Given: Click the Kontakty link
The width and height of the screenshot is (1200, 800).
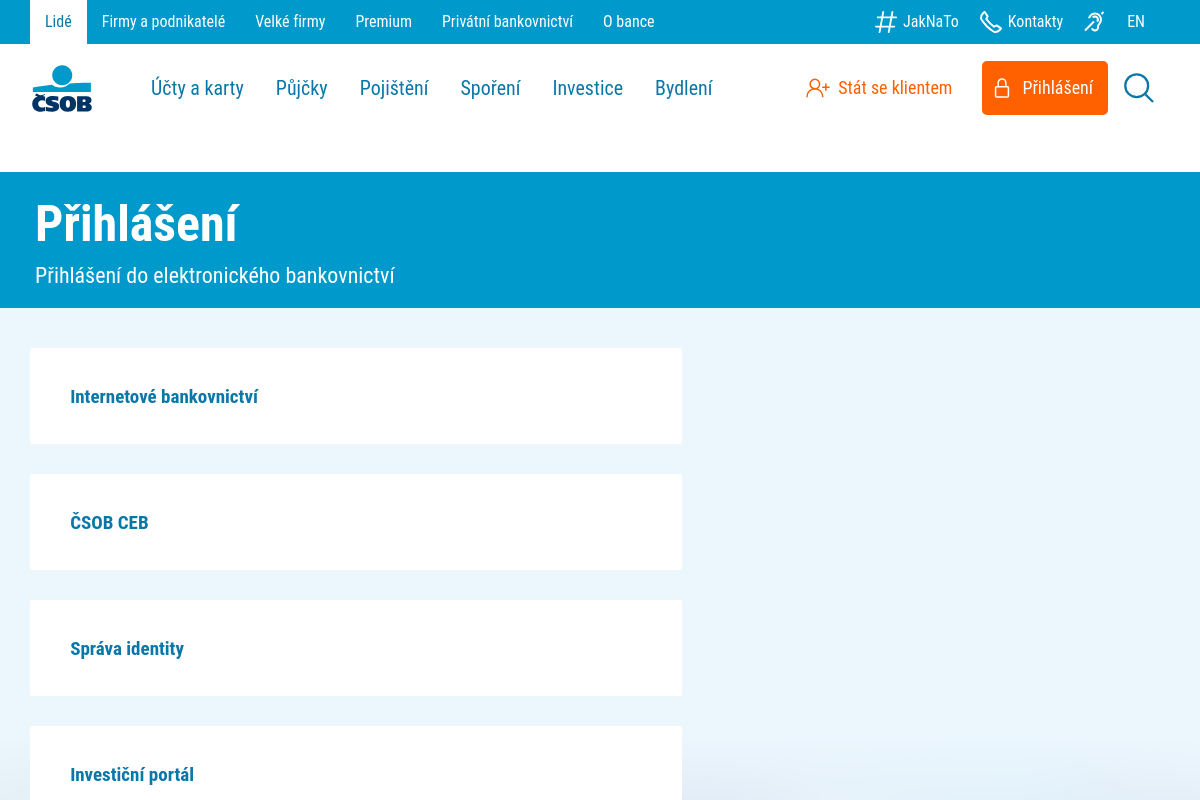Looking at the screenshot, I should click(1035, 21).
